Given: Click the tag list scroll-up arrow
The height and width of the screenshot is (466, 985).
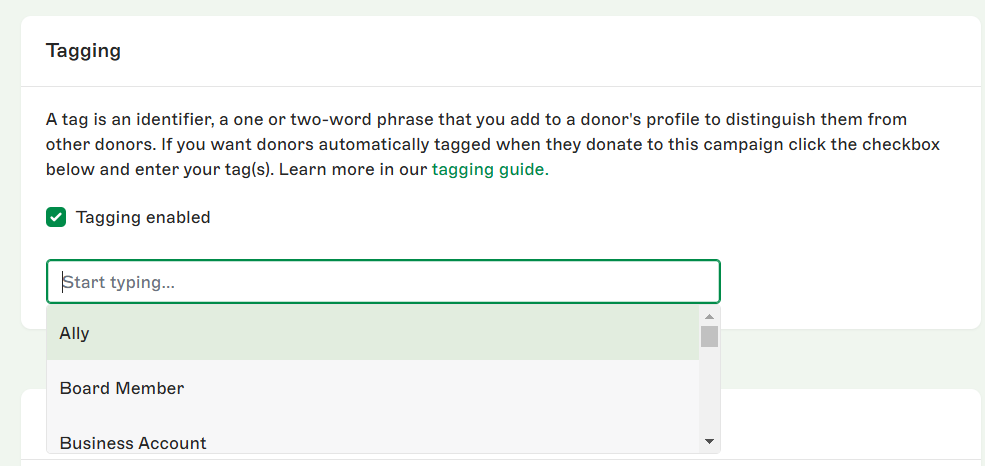Looking at the screenshot, I should [709, 316].
